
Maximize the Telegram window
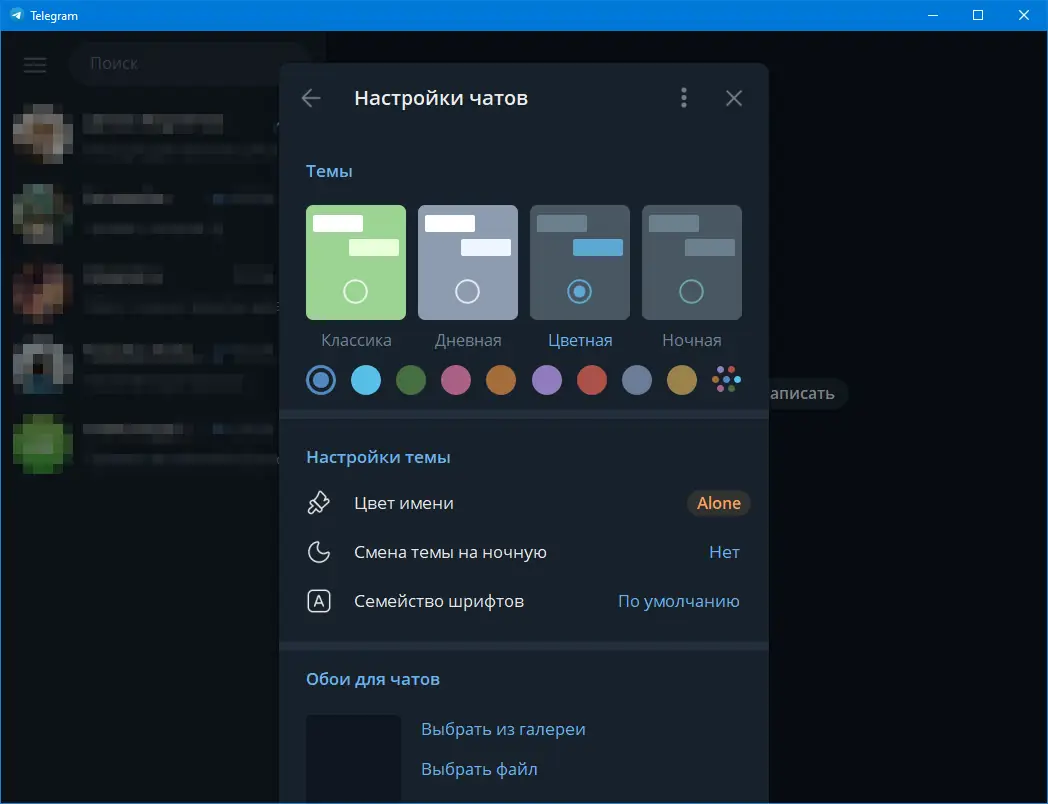(978, 15)
